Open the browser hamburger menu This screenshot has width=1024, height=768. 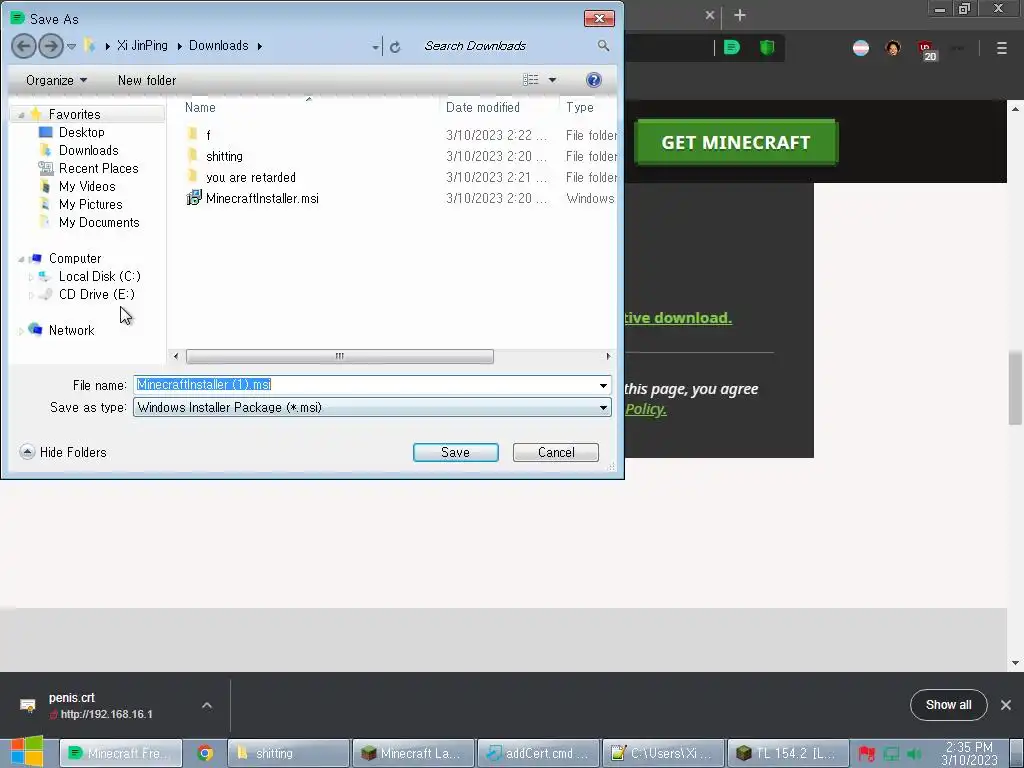1002,48
